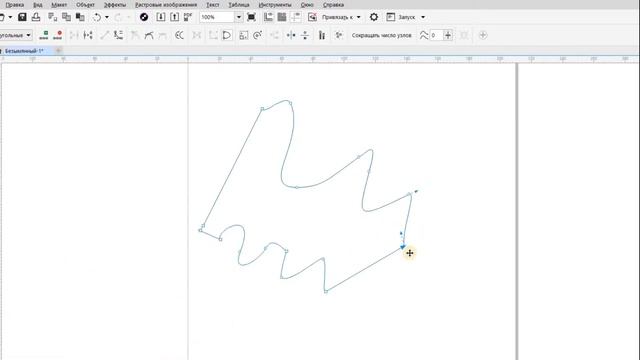Open the Окно menu

pyautogui.click(x=307, y=5)
